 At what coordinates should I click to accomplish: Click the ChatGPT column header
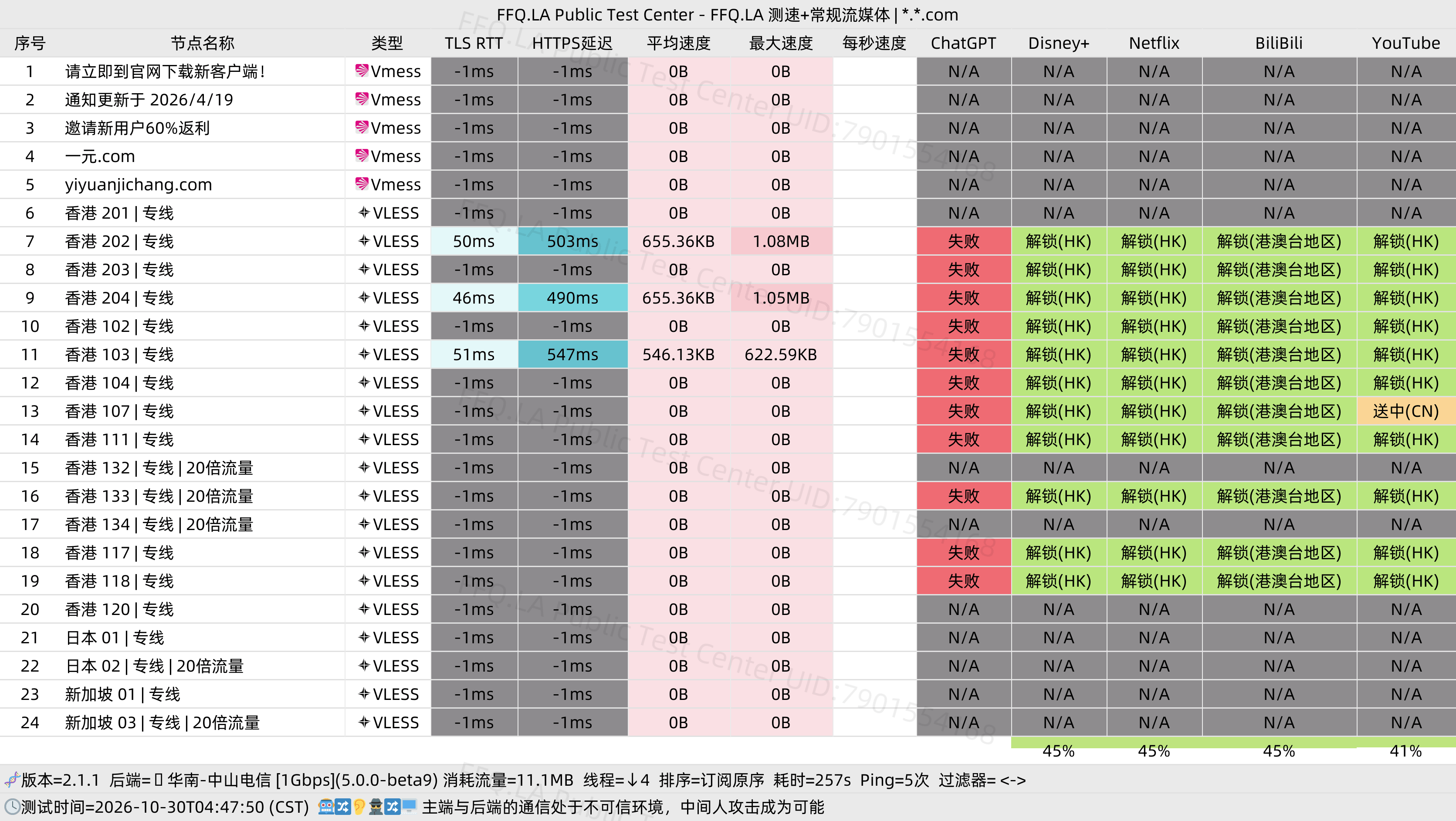coord(963,43)
